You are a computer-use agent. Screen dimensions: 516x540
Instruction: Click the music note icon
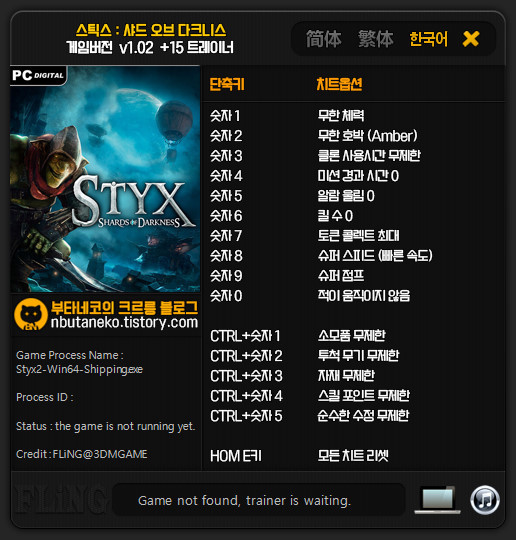point(485,500)
